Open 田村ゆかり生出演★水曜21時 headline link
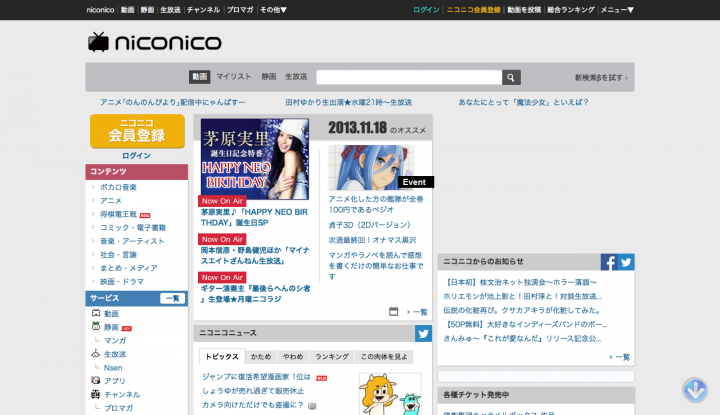This screenshot has width=720, height=415. pyautogui.click(x=349, y=102)
